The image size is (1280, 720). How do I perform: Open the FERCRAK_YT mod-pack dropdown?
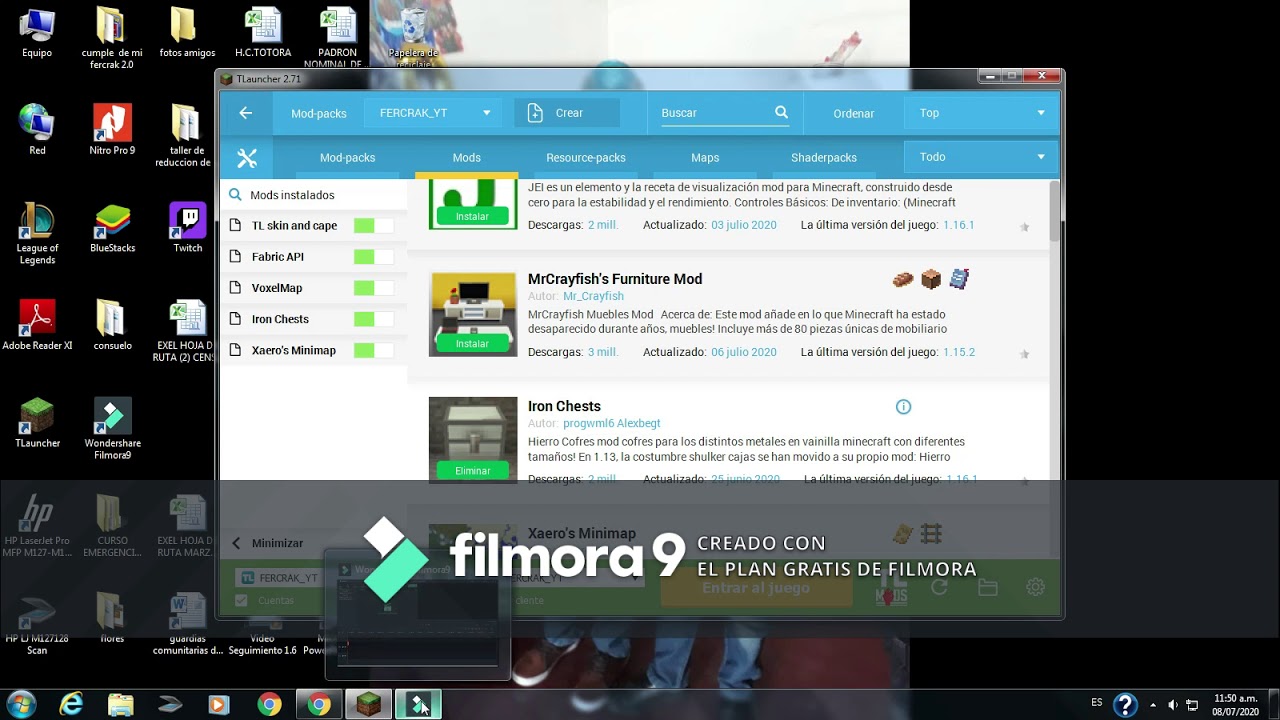(434, 113)
